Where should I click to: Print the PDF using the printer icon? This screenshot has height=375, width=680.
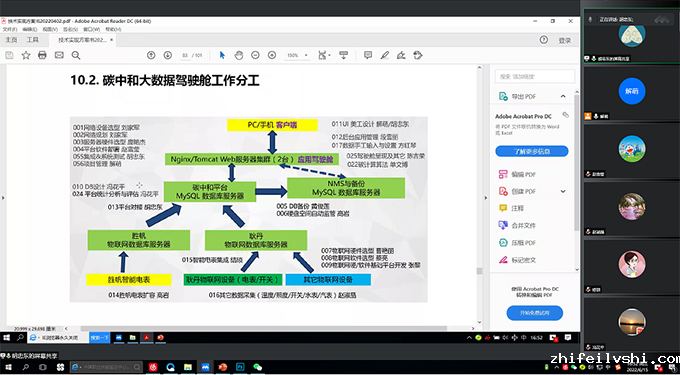pyautogui.click(x=42, y=55)
